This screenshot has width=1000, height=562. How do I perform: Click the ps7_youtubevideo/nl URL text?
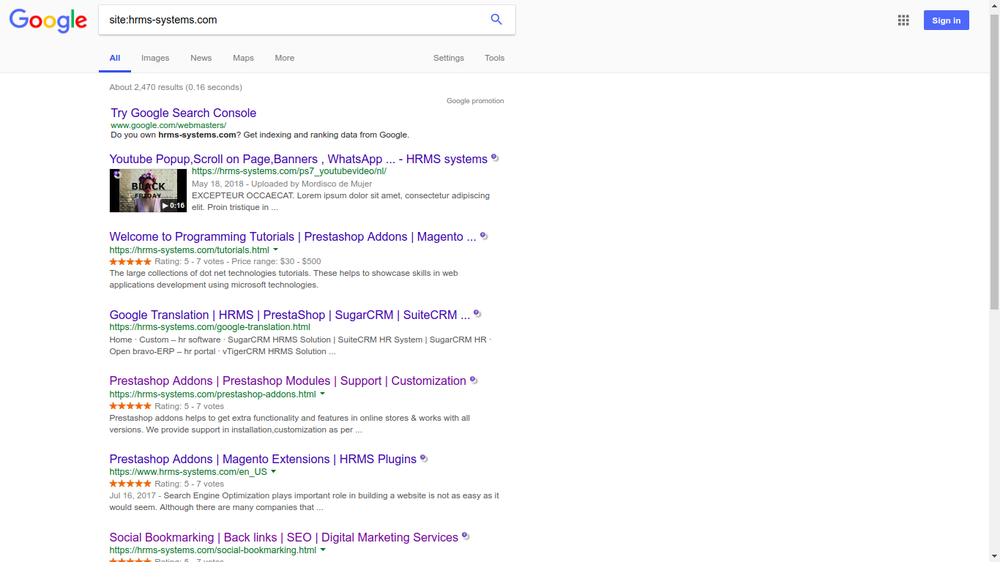tap(289, 171)
